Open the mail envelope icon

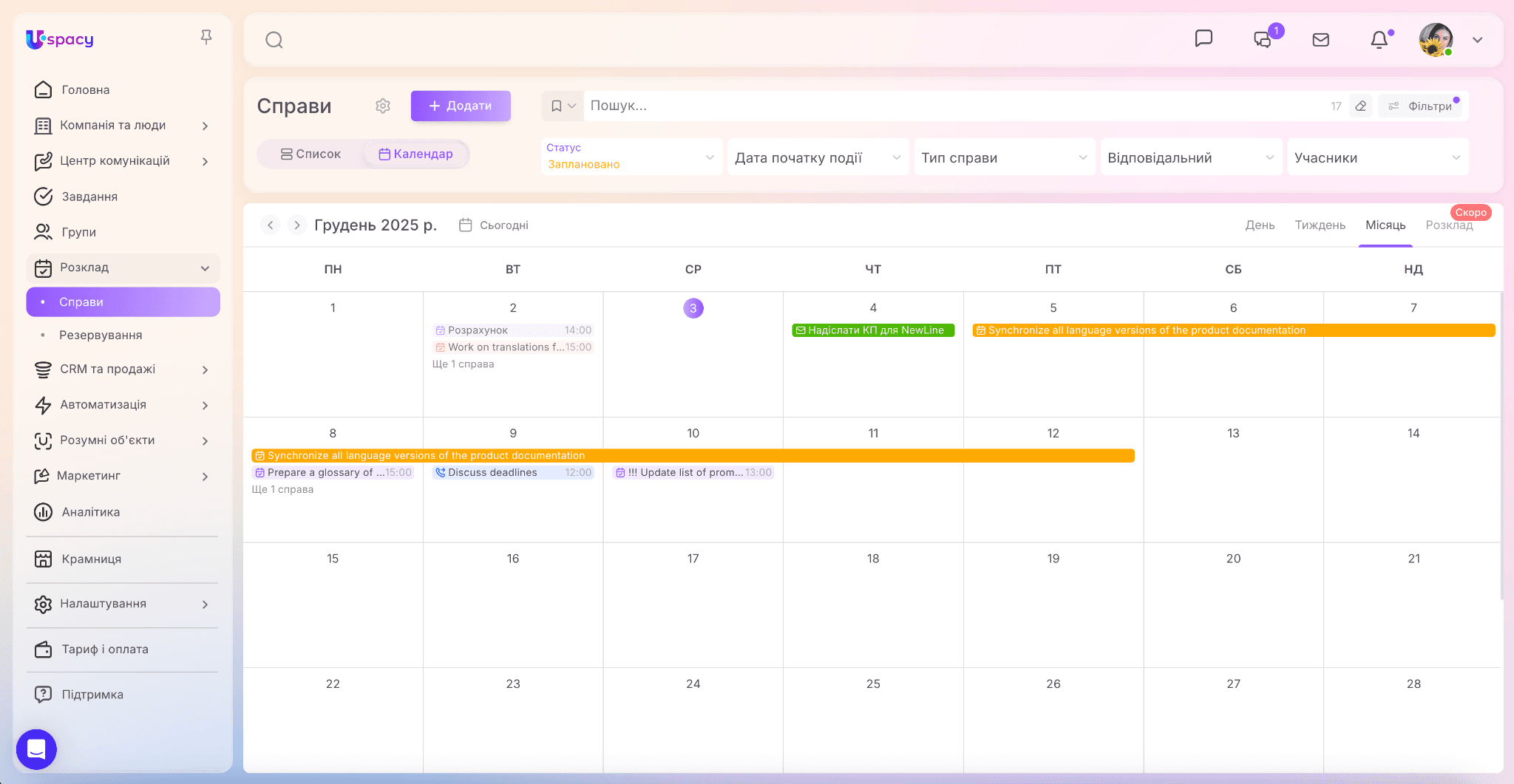tap(1321, 40)
